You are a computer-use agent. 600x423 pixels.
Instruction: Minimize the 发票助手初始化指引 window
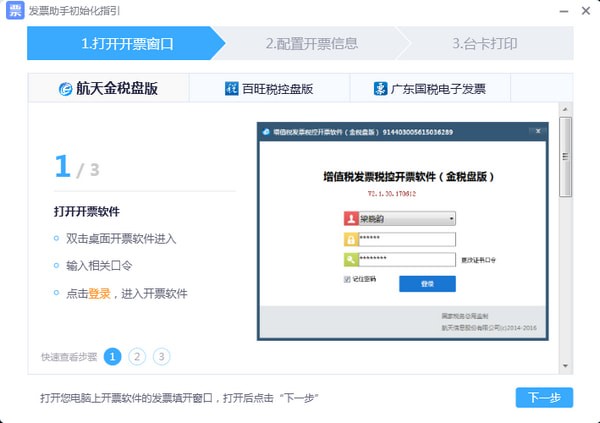click(x=564, y=11)
